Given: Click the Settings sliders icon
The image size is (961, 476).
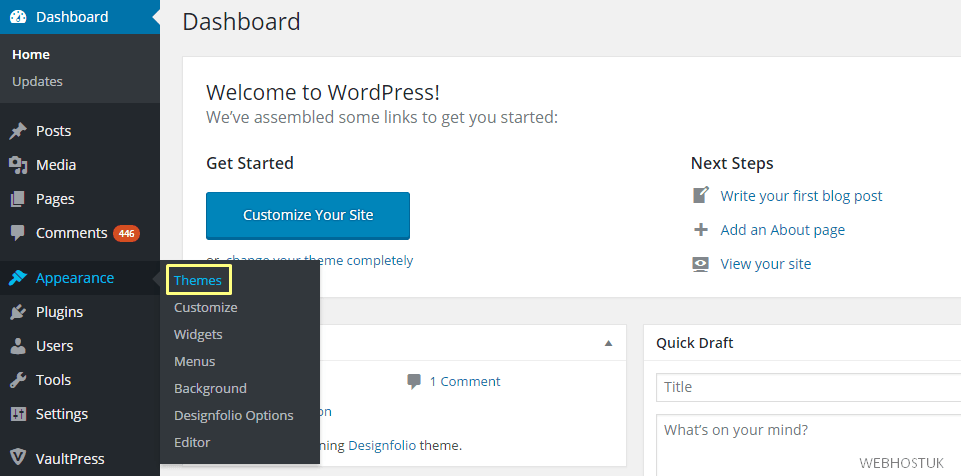Looking at the screenshot, I should point(18,414).
